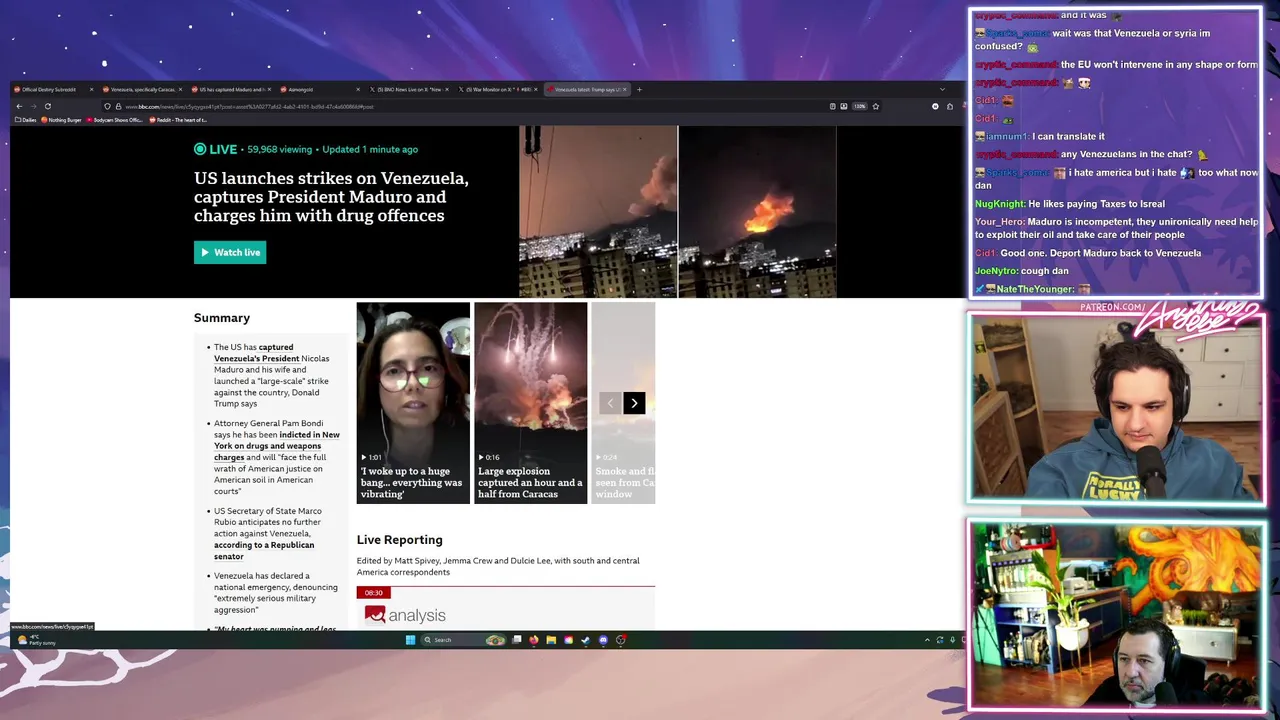Switch to the Asmongold tab
Viewport: 1280px width, 720px height.
tap(319, 89)
